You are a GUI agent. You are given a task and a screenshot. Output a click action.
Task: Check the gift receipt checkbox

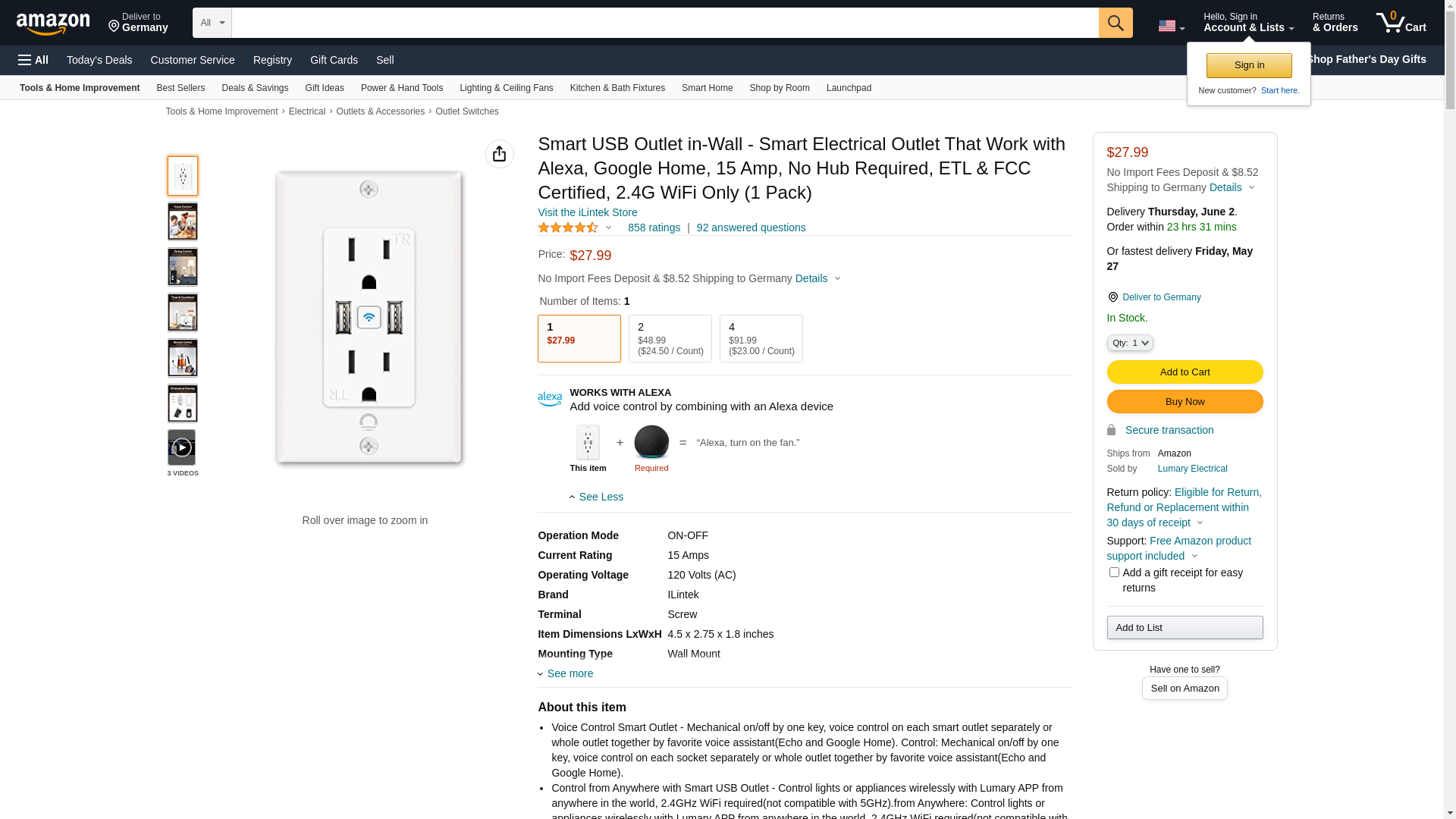click(1113, 573)
